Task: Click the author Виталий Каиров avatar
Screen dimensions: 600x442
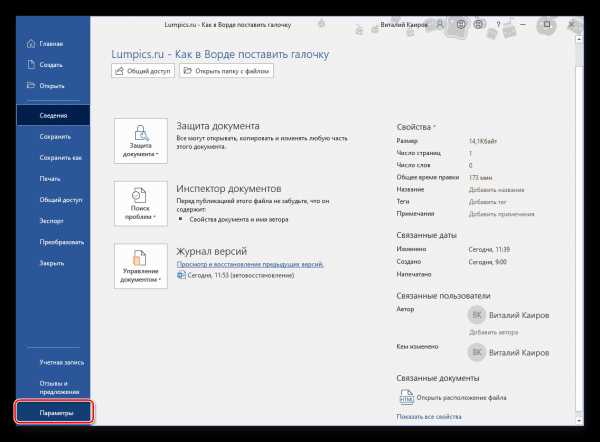Action: tap(477, 315)
